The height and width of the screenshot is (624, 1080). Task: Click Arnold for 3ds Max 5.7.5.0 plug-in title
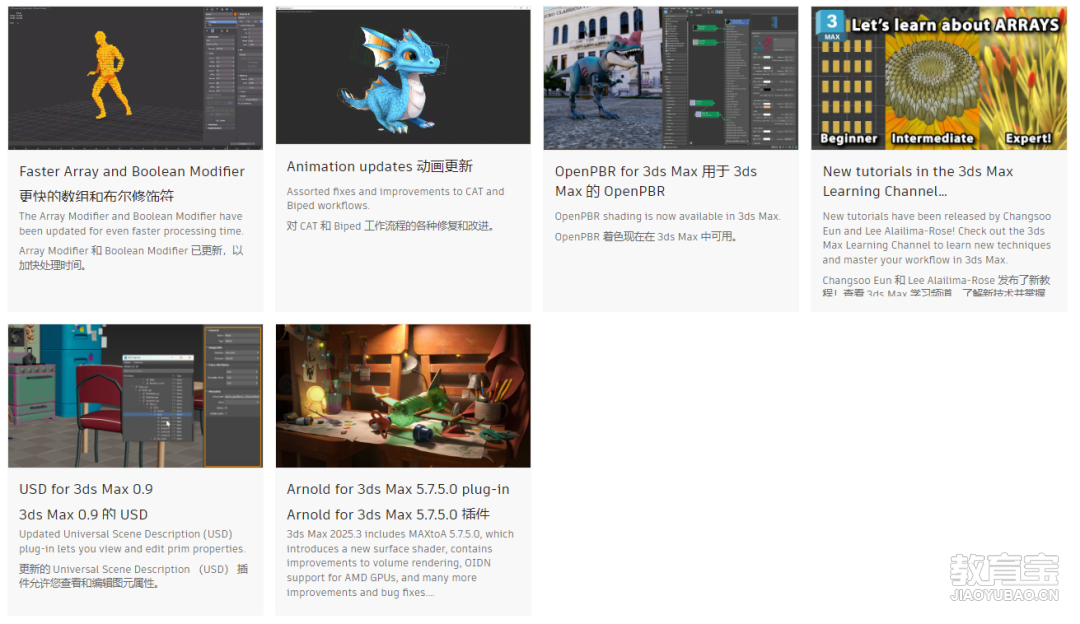(398, 489)
